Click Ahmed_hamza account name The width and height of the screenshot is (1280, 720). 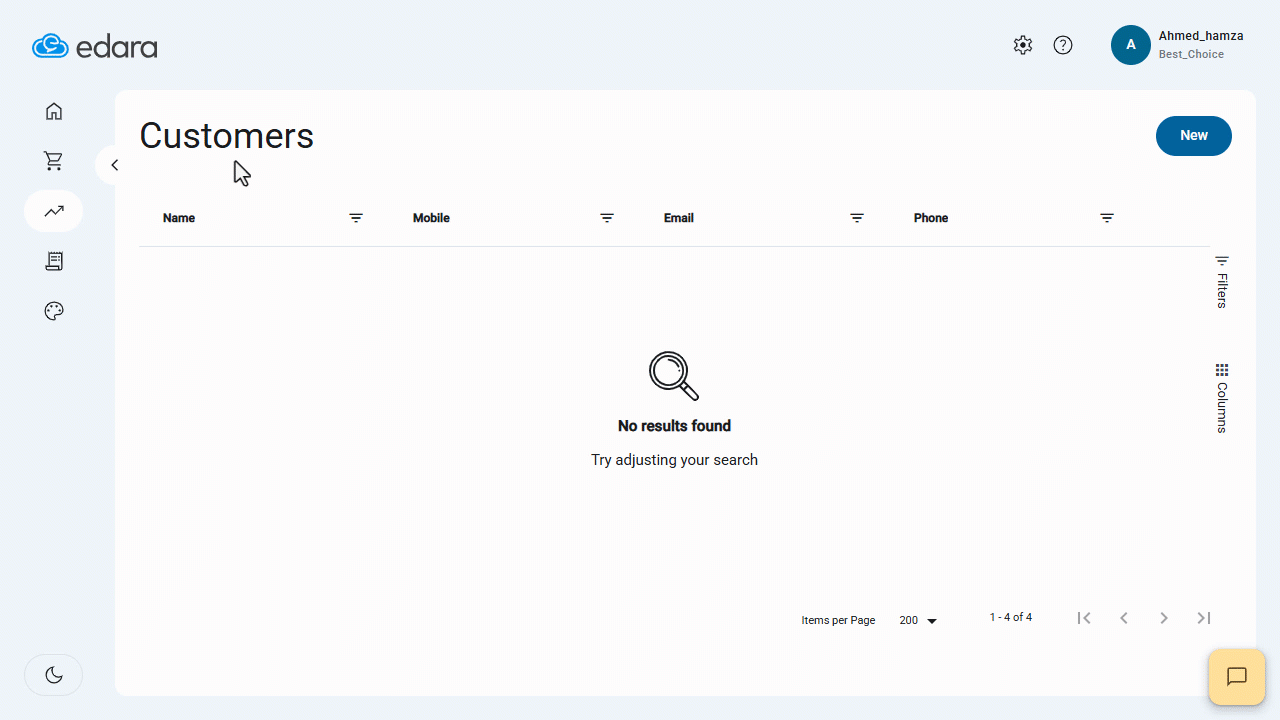pyautogui.click(x=1201, y=36)
